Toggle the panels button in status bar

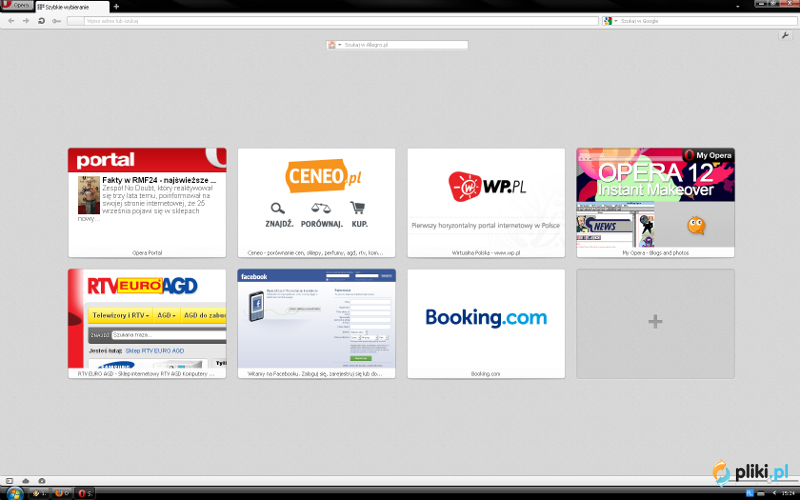tap(9, 481)
